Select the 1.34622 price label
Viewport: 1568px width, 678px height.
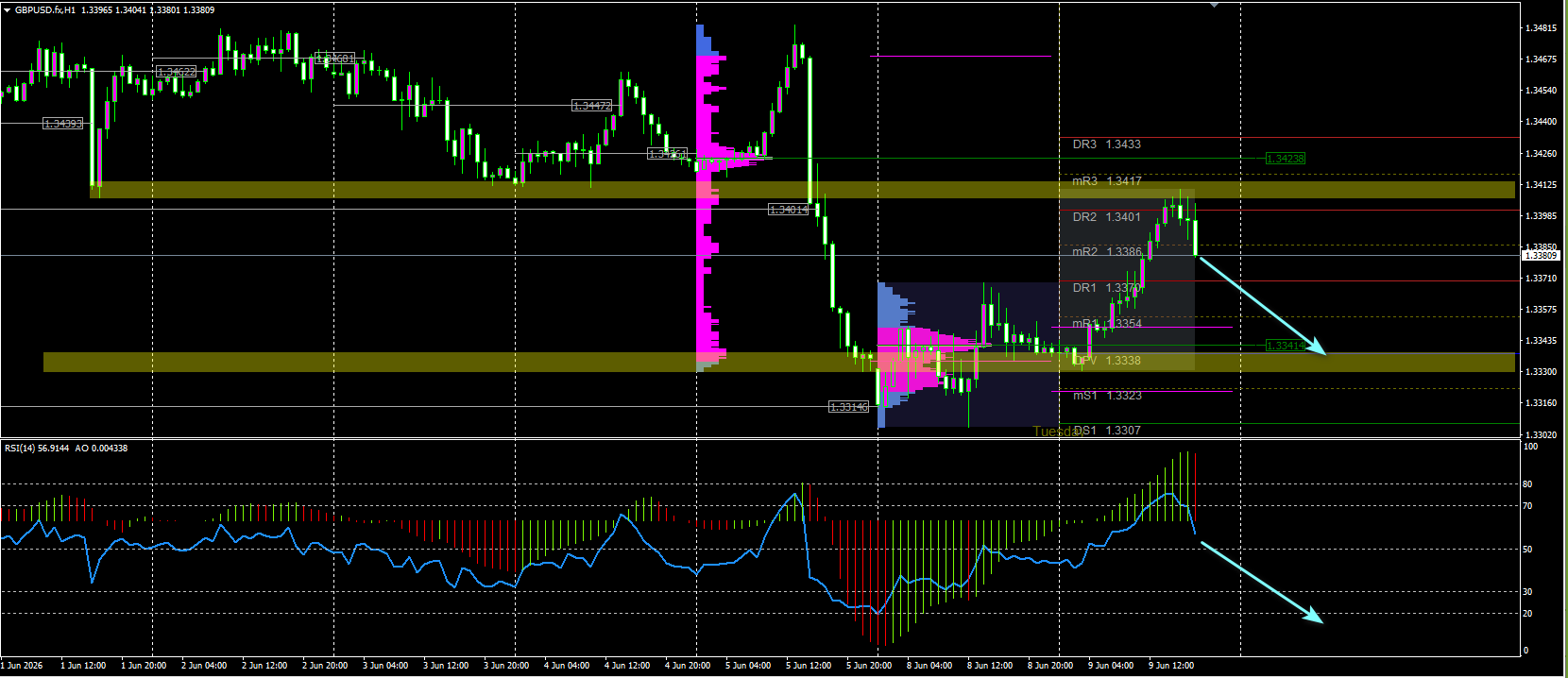[176, 72]
